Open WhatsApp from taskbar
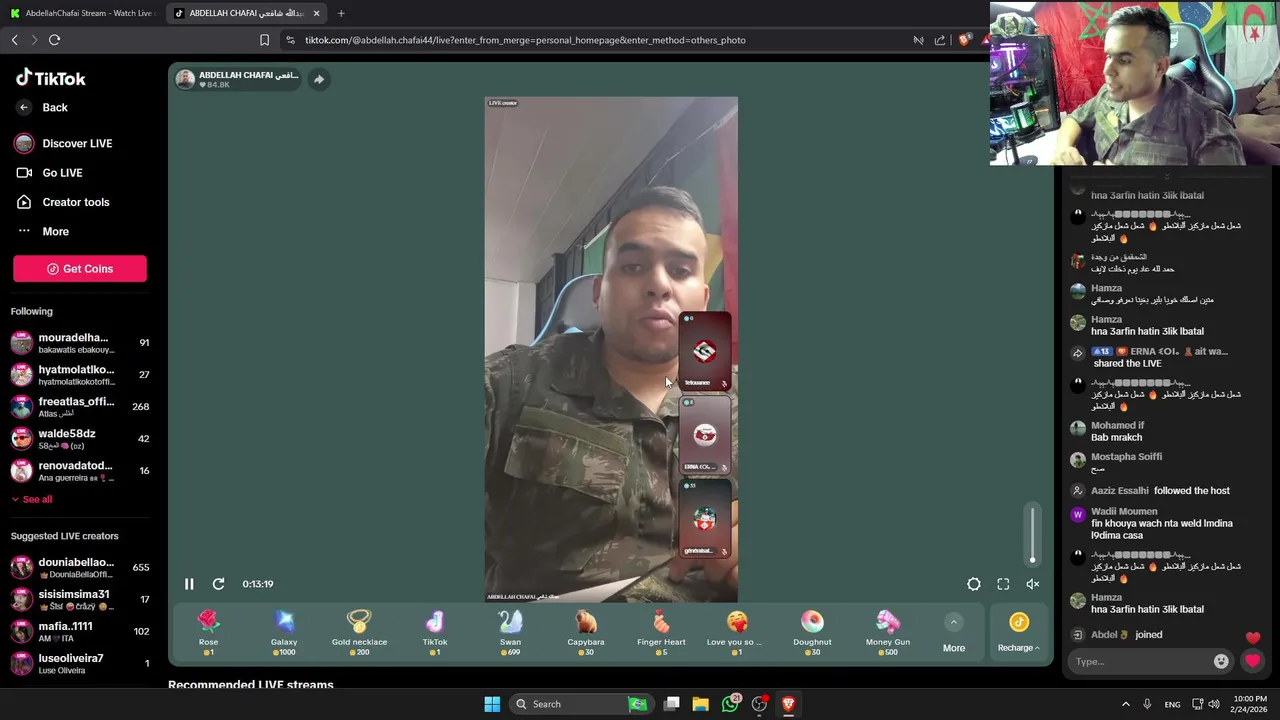 [x=730, y=704]
